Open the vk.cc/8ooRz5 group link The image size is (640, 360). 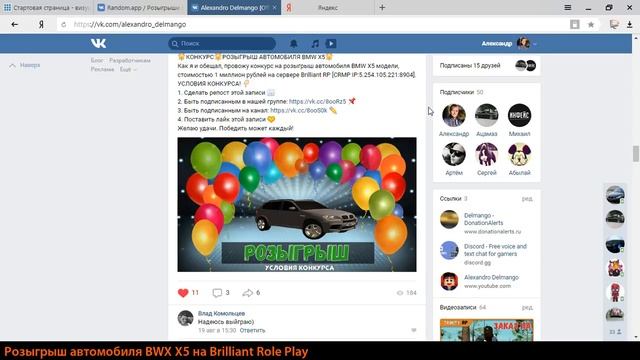click(317, 101)
